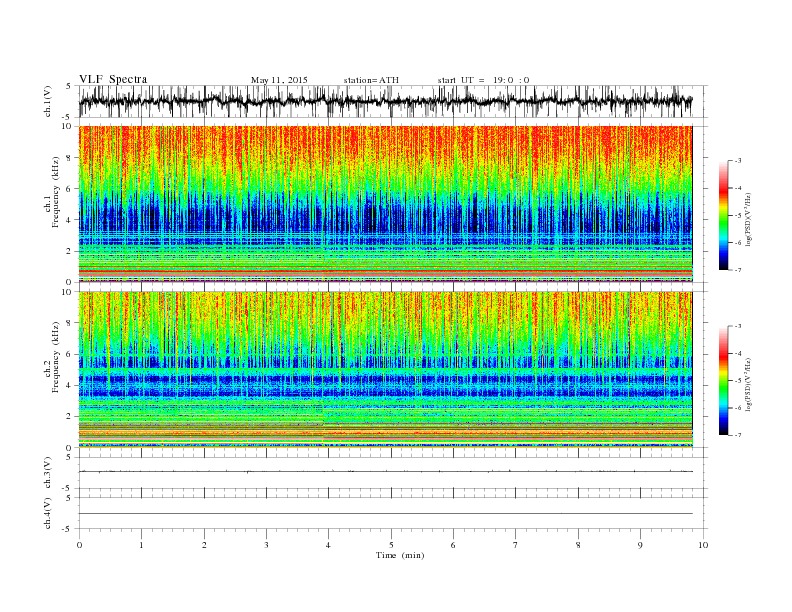The width and height of the screenshot is (792, 612).
Task: Click the '1' tick on the time axis
Action: point(141,545)
